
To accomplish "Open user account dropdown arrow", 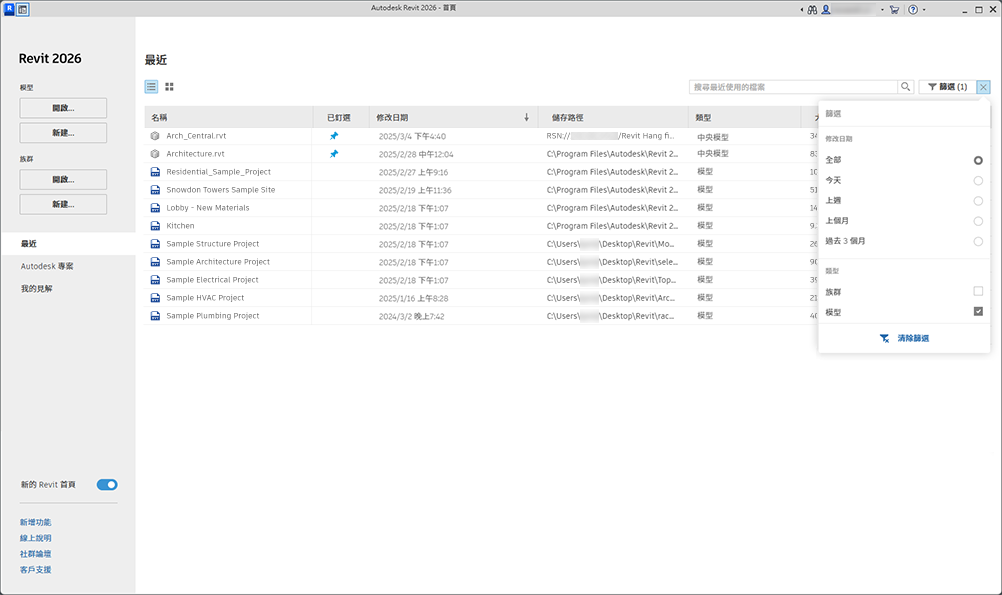I will coord(882,10).
